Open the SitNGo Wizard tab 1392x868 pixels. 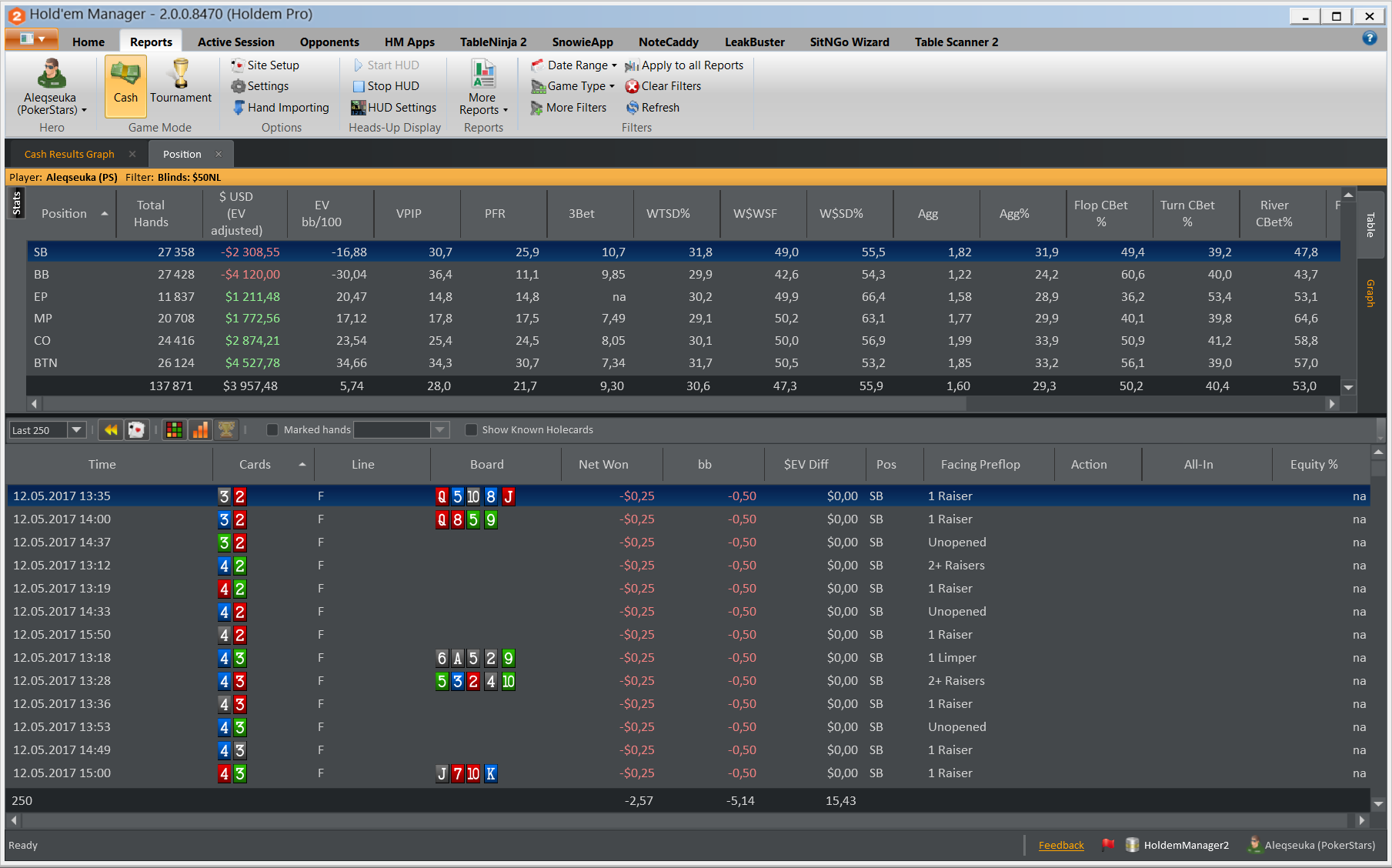(850, 42)
